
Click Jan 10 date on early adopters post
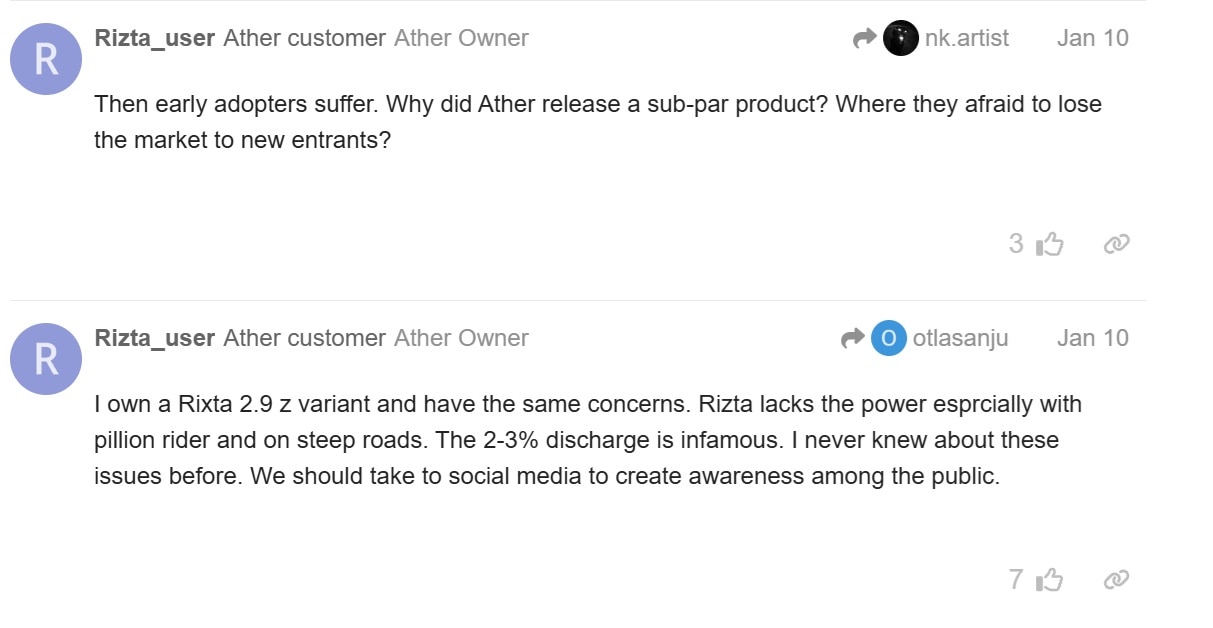1092,39
